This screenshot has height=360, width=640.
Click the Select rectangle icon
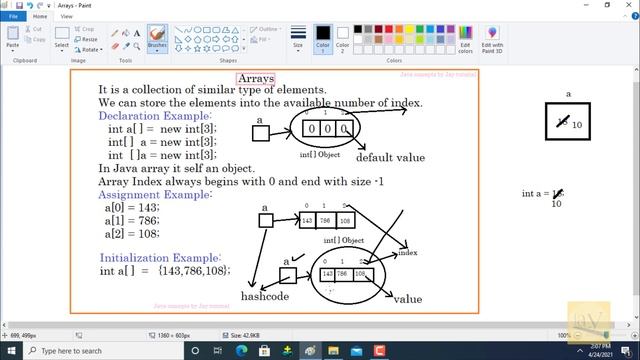tap(62, 33)
